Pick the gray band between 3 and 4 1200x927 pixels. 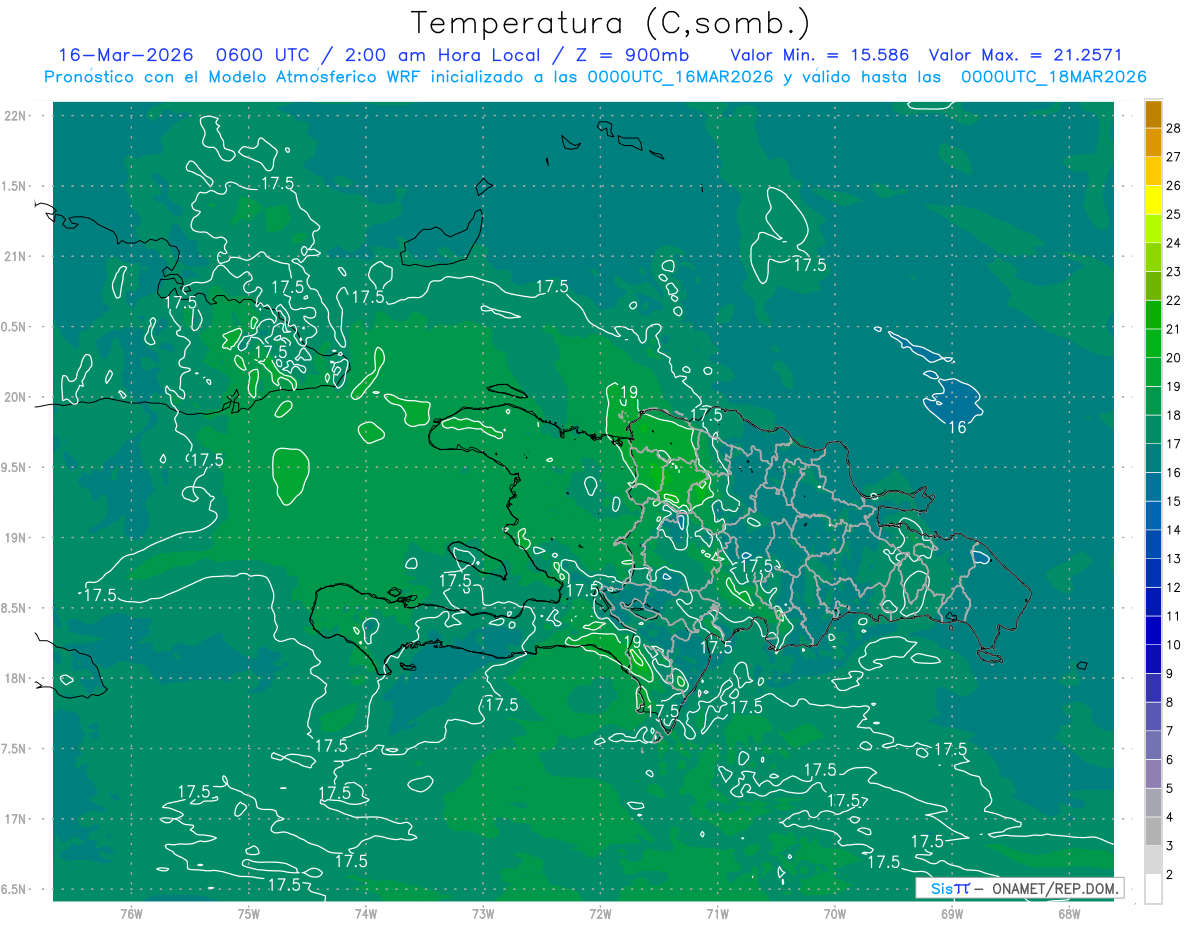1154,831
